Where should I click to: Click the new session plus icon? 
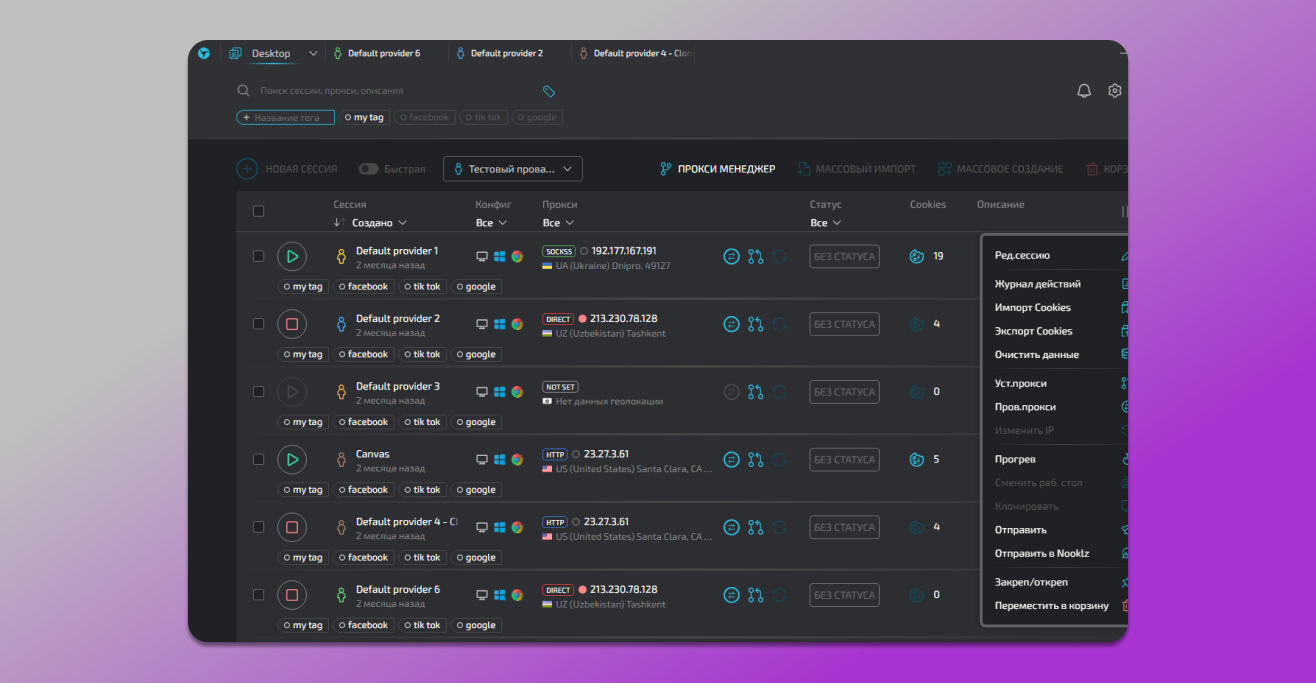click(x=247, y=169)
